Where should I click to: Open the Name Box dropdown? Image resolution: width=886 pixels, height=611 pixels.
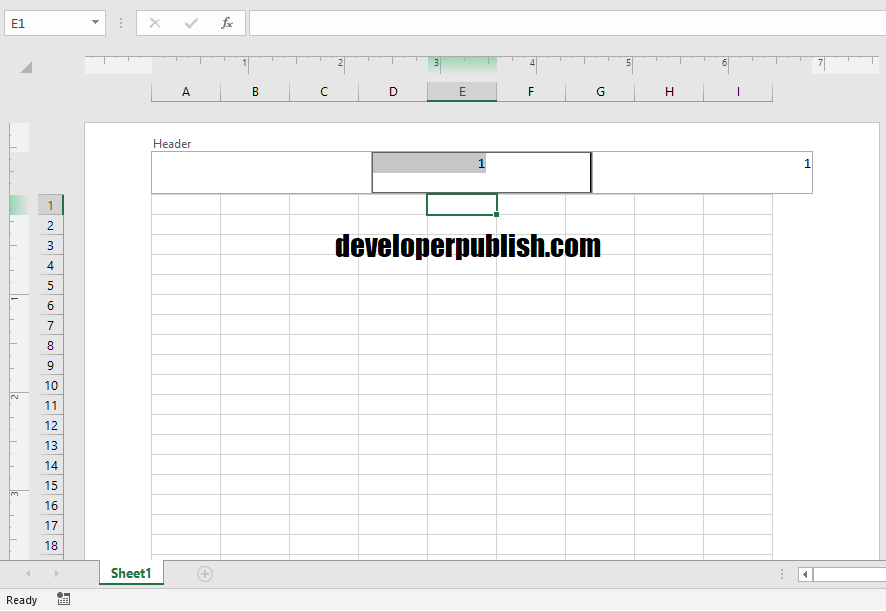click(96, 22)
